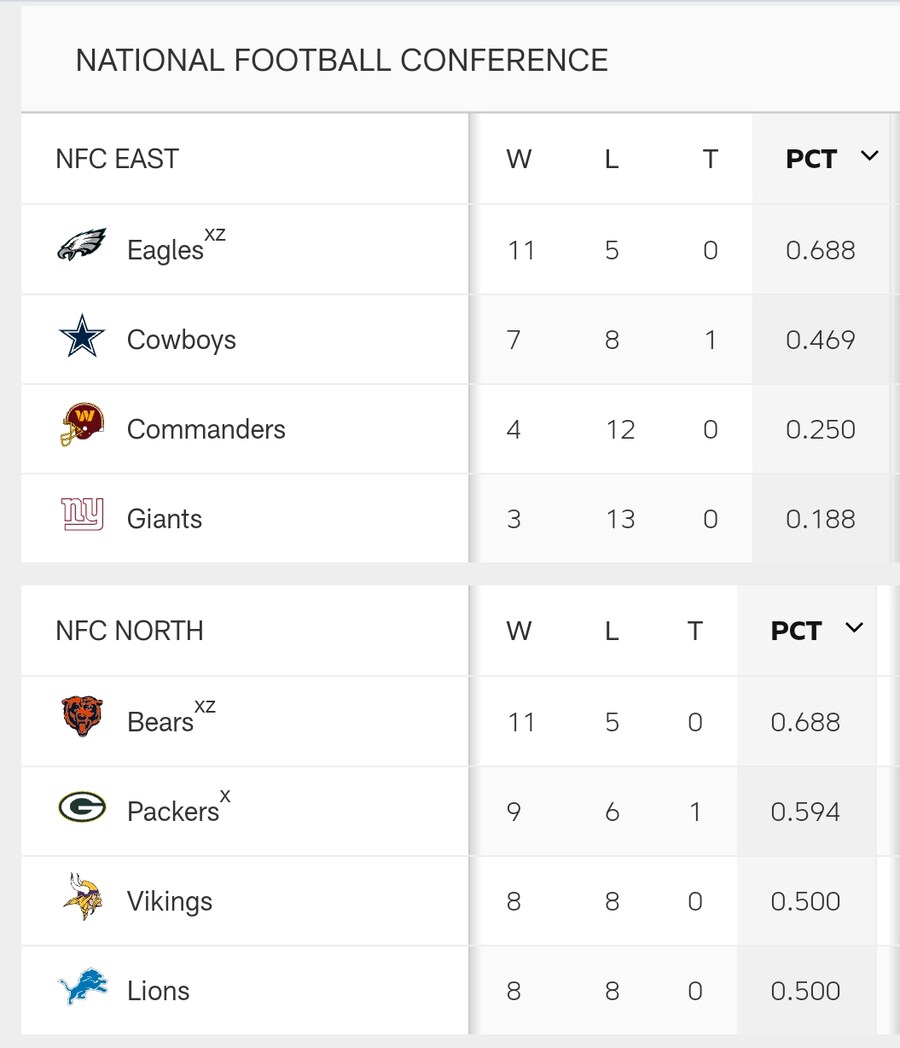Open the PCT sort dropdown in NFC North
The height and width of the screenshot is (1048, 900).
pos(855,629)
